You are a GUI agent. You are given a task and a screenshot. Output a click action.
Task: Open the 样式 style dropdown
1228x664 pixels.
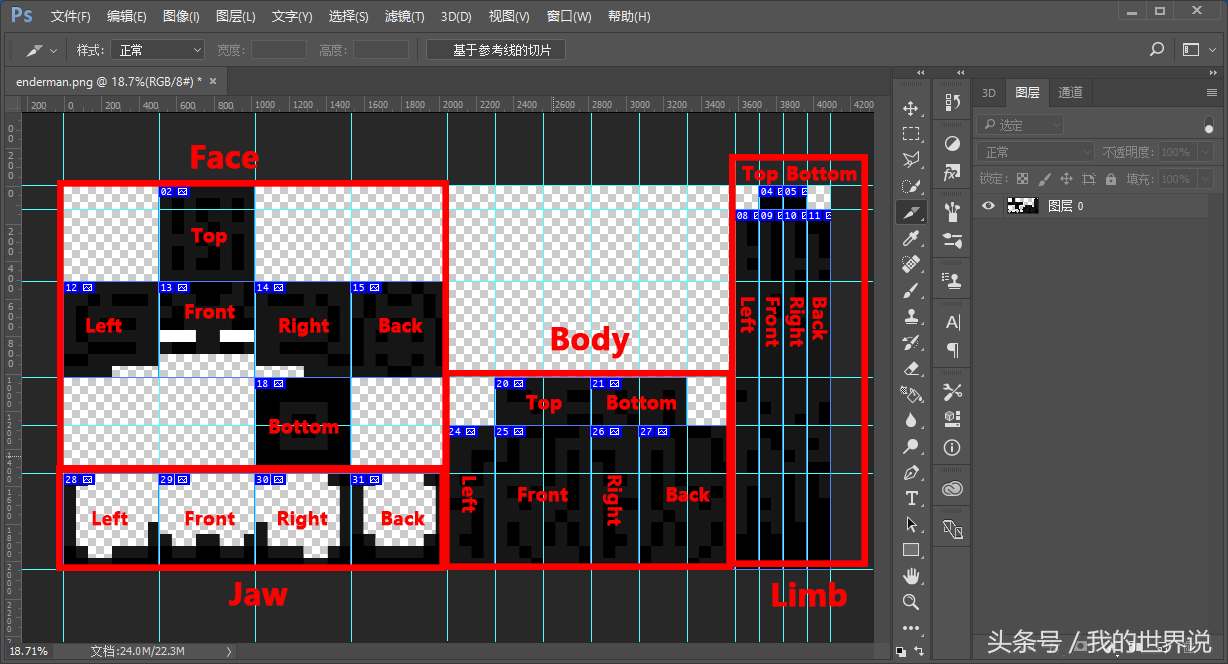pos(157,50)
